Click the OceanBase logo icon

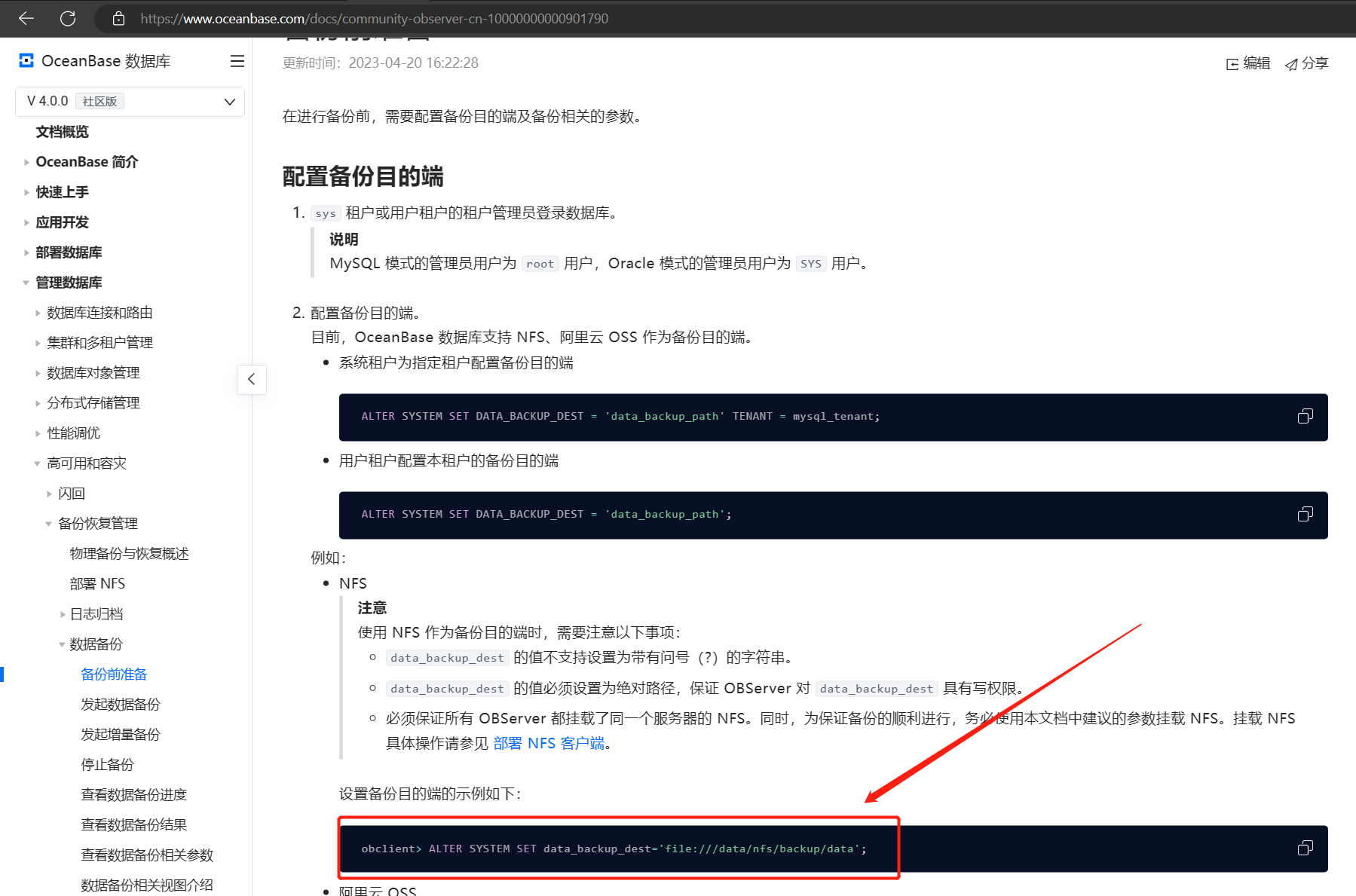tap(26, 61)
